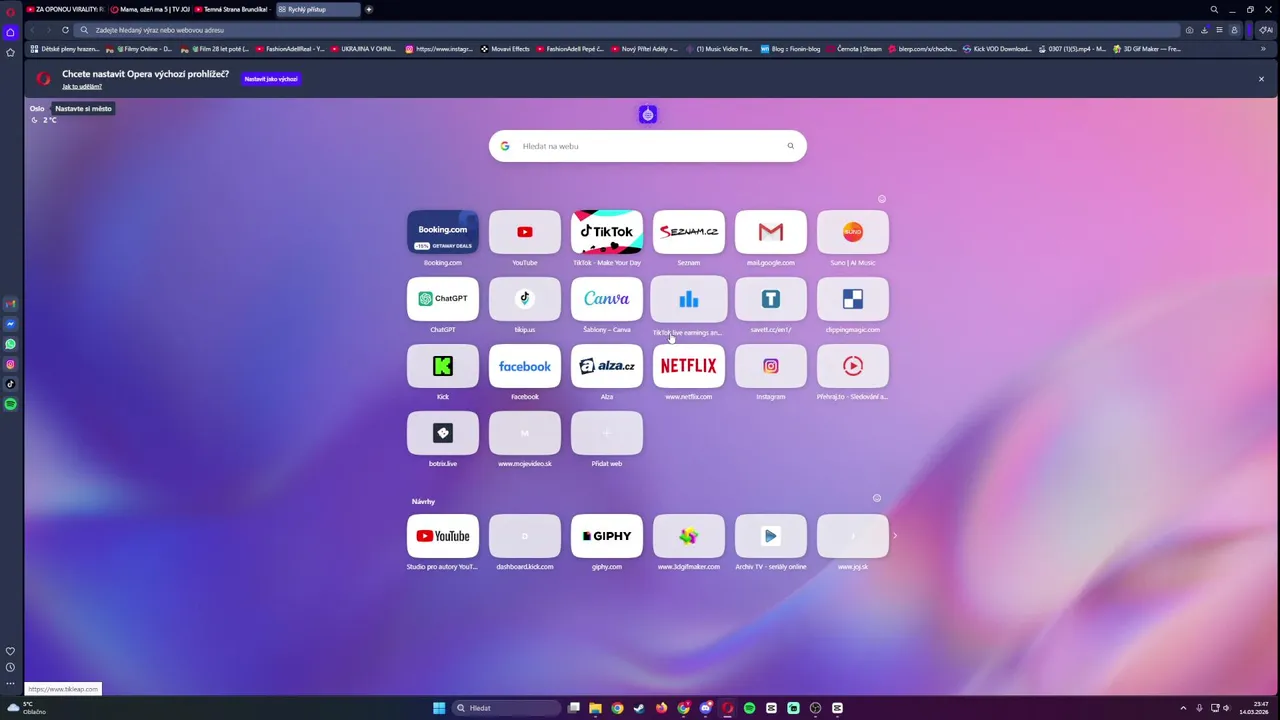Screen dimensions: 1280x720
Task: Open suggested giphy.com tile
Action: (606, 536)
